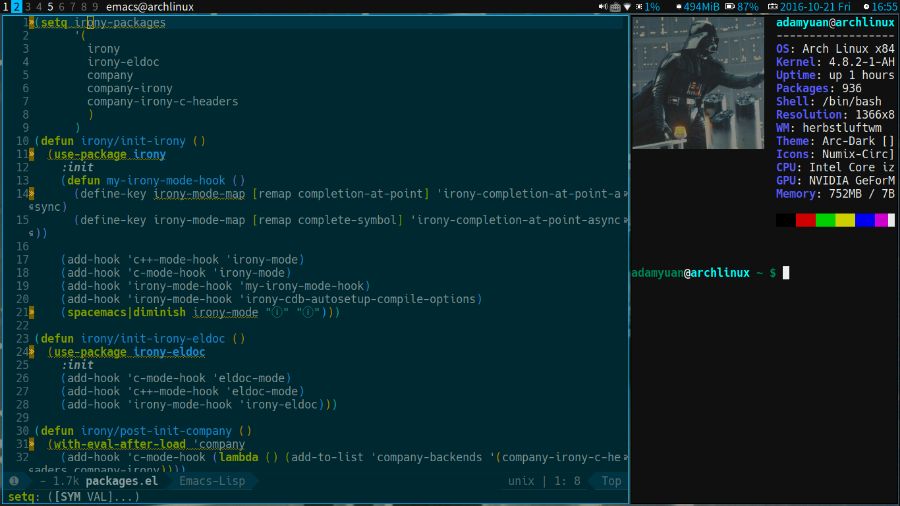
Task: Click the magenta color block in terminal
Action: pos(881,220)
